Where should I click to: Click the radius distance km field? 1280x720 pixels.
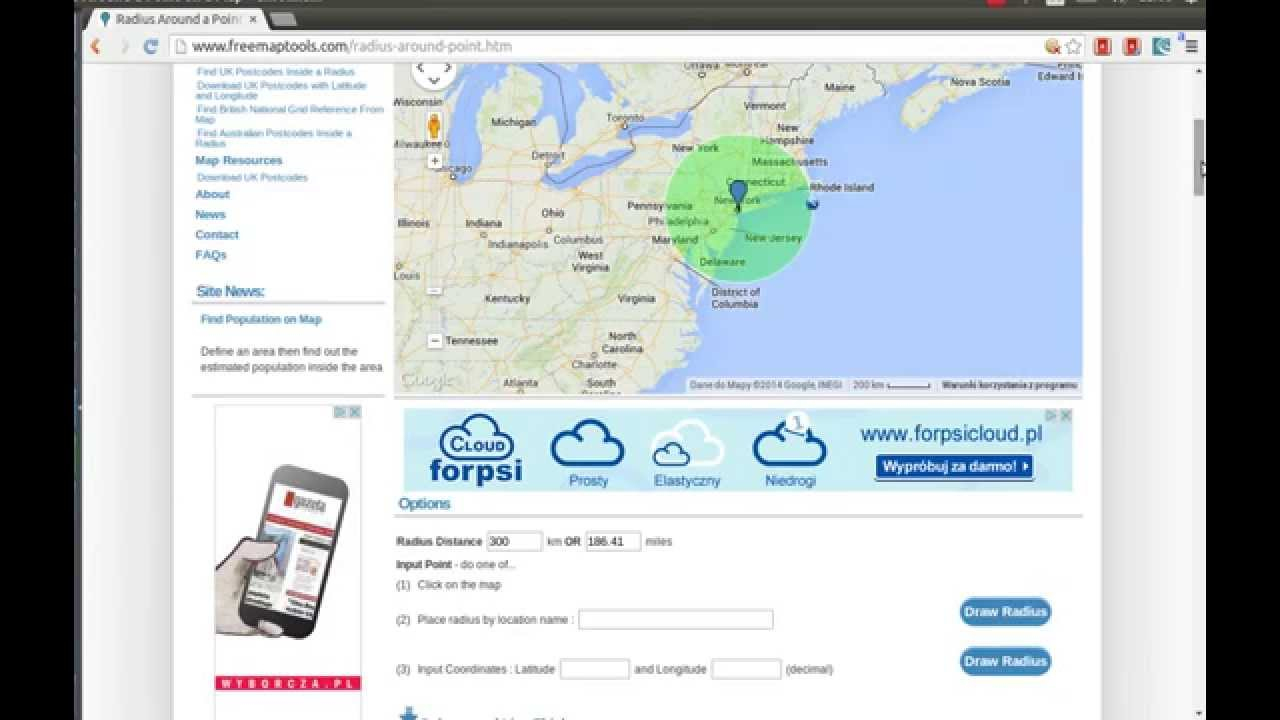[x=514, y=541]
